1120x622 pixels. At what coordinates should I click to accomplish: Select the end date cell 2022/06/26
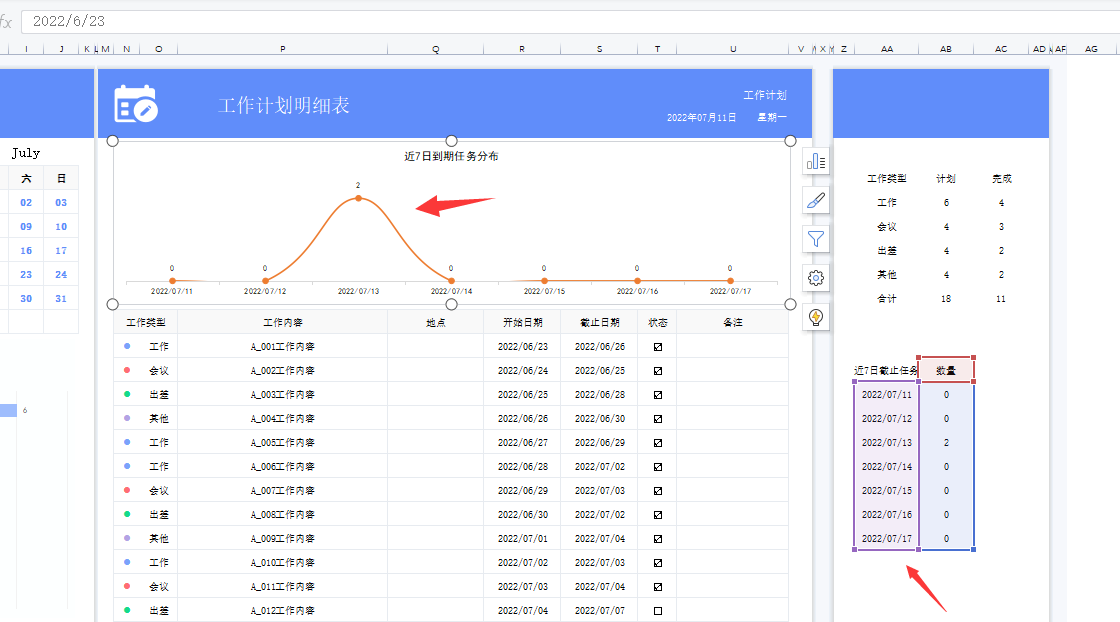click(599, 346)
